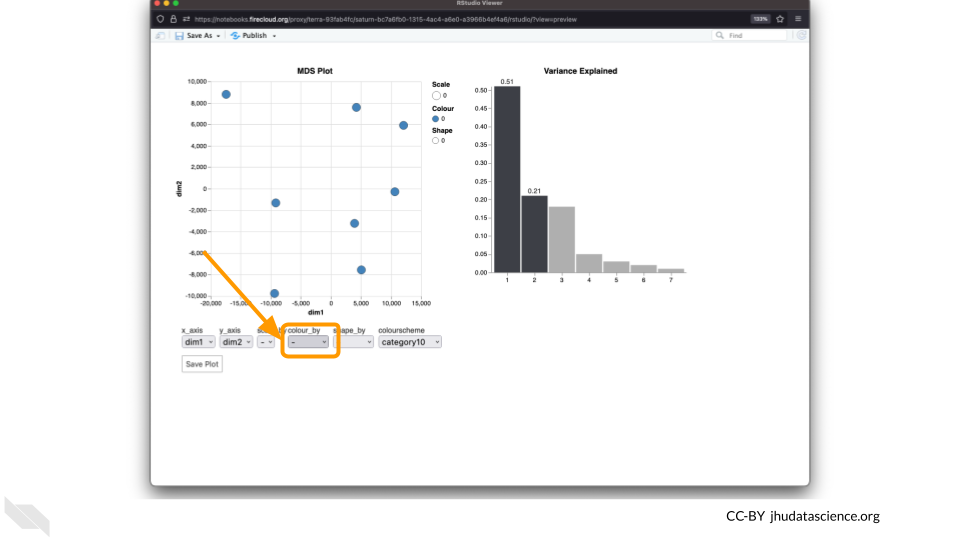Click the magnifier icon in Find field
This screenshot has height=540, width=960.
720,36
